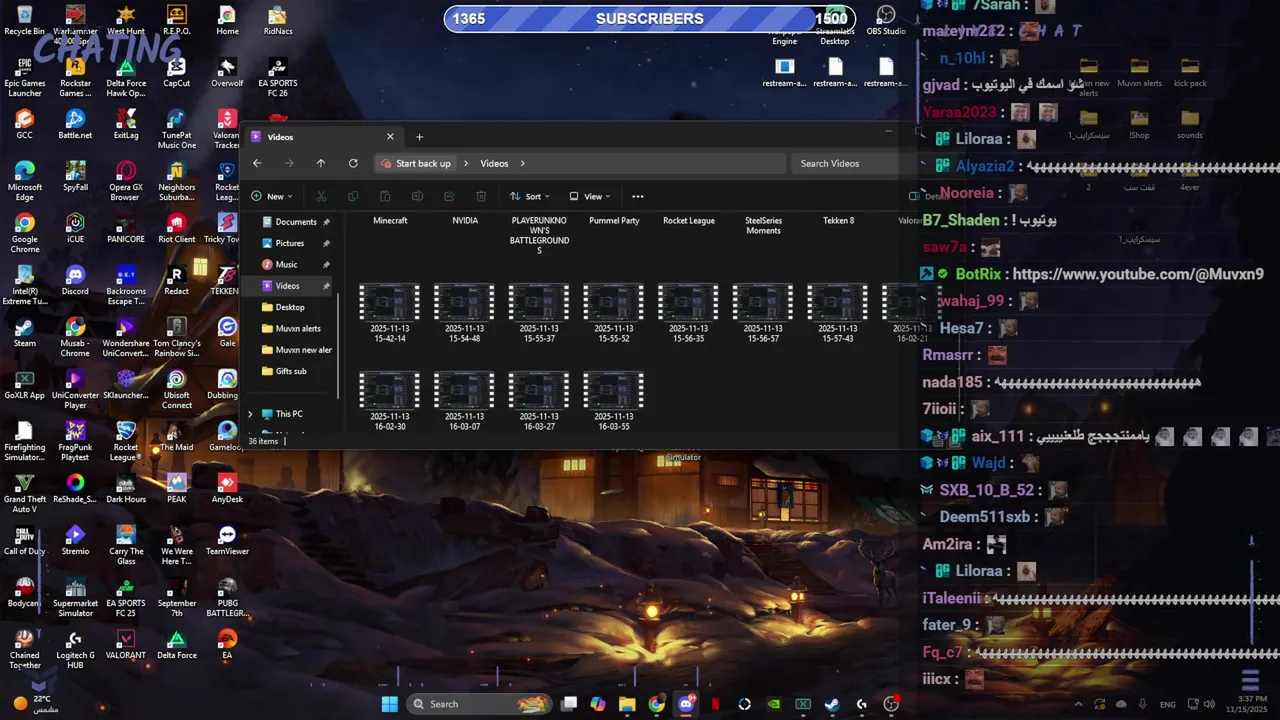Screen dimensions: 1280x720
Task: Select the TeamViewer desktop icon
Action: [227, 540]
